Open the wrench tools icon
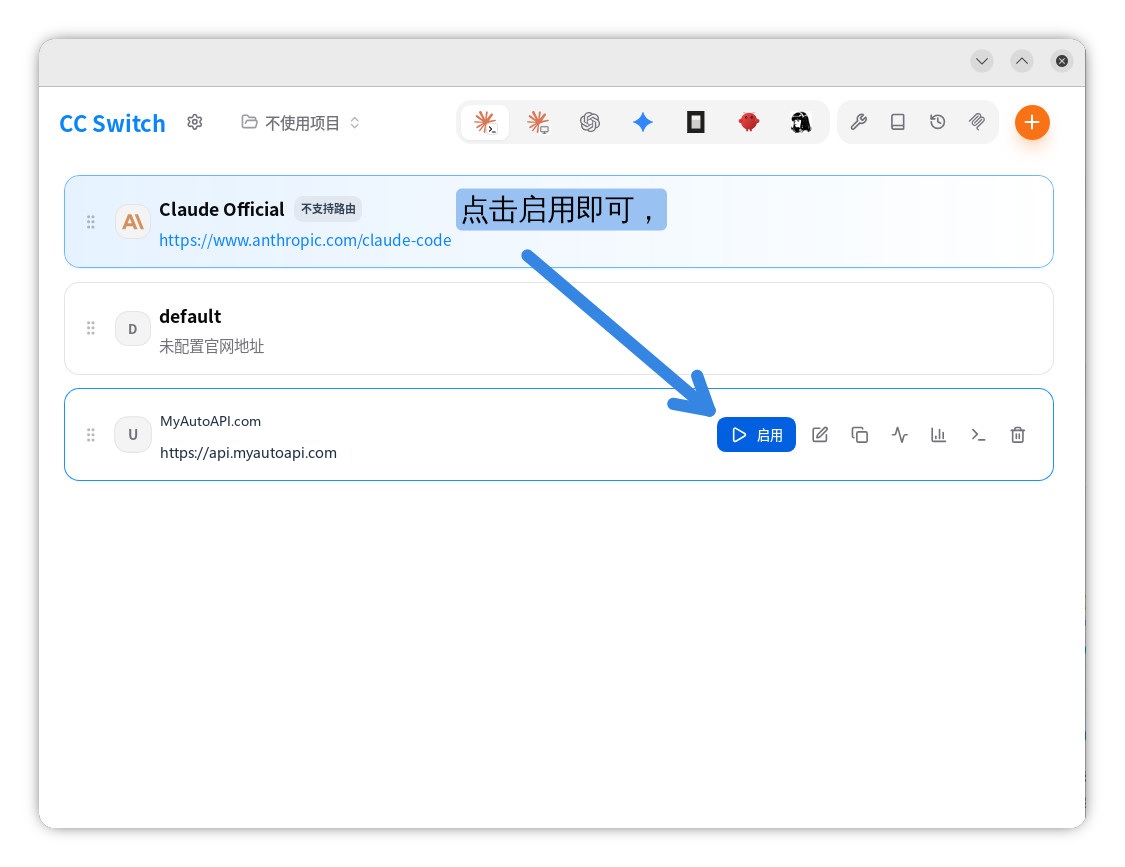This screenshot has height=867, width=1125. pos(858,122)
